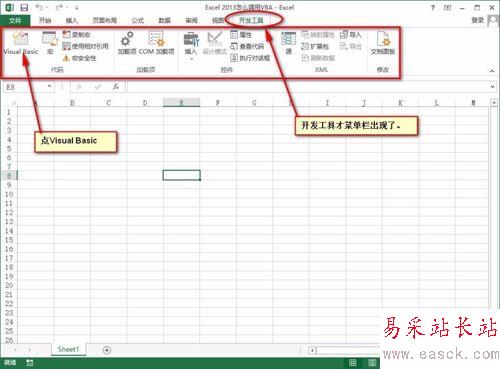500x369 pixels.
Task: Open control 属性 (Properties)
Action: pyautogui.click(x=241, y=35)
